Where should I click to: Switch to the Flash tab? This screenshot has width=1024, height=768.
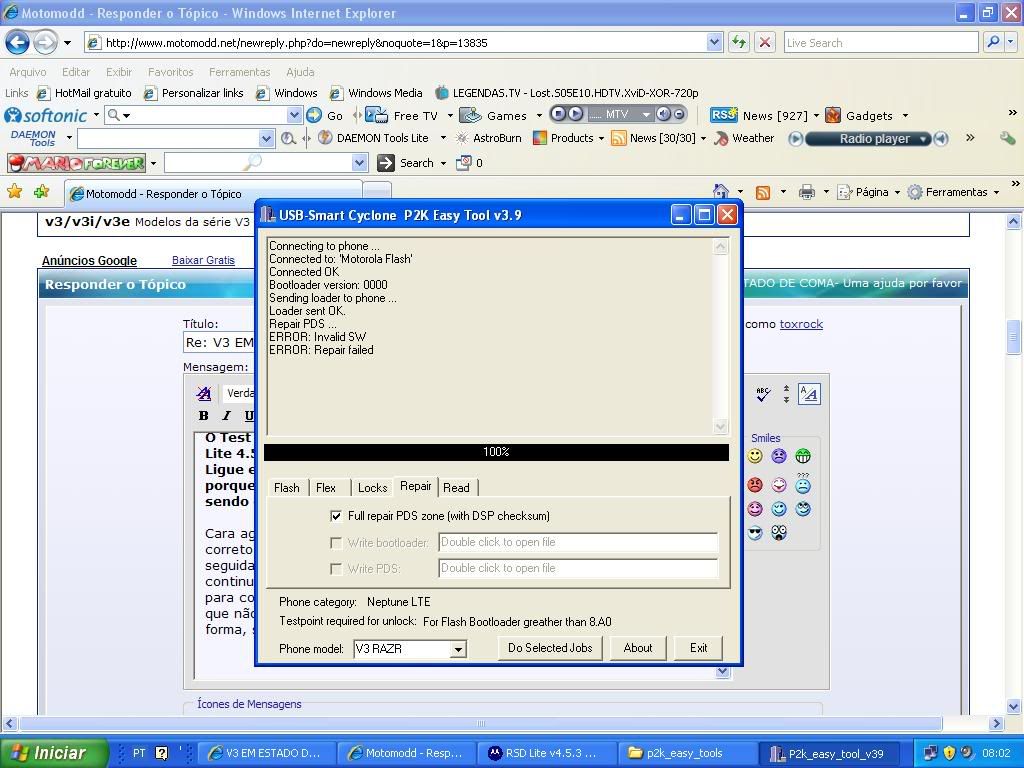(287, 488)
